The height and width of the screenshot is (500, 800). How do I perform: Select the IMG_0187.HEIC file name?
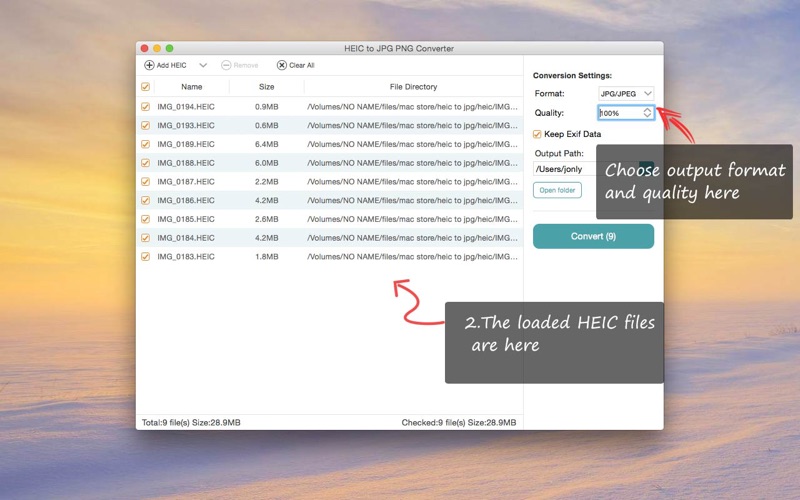click(186, 182)
